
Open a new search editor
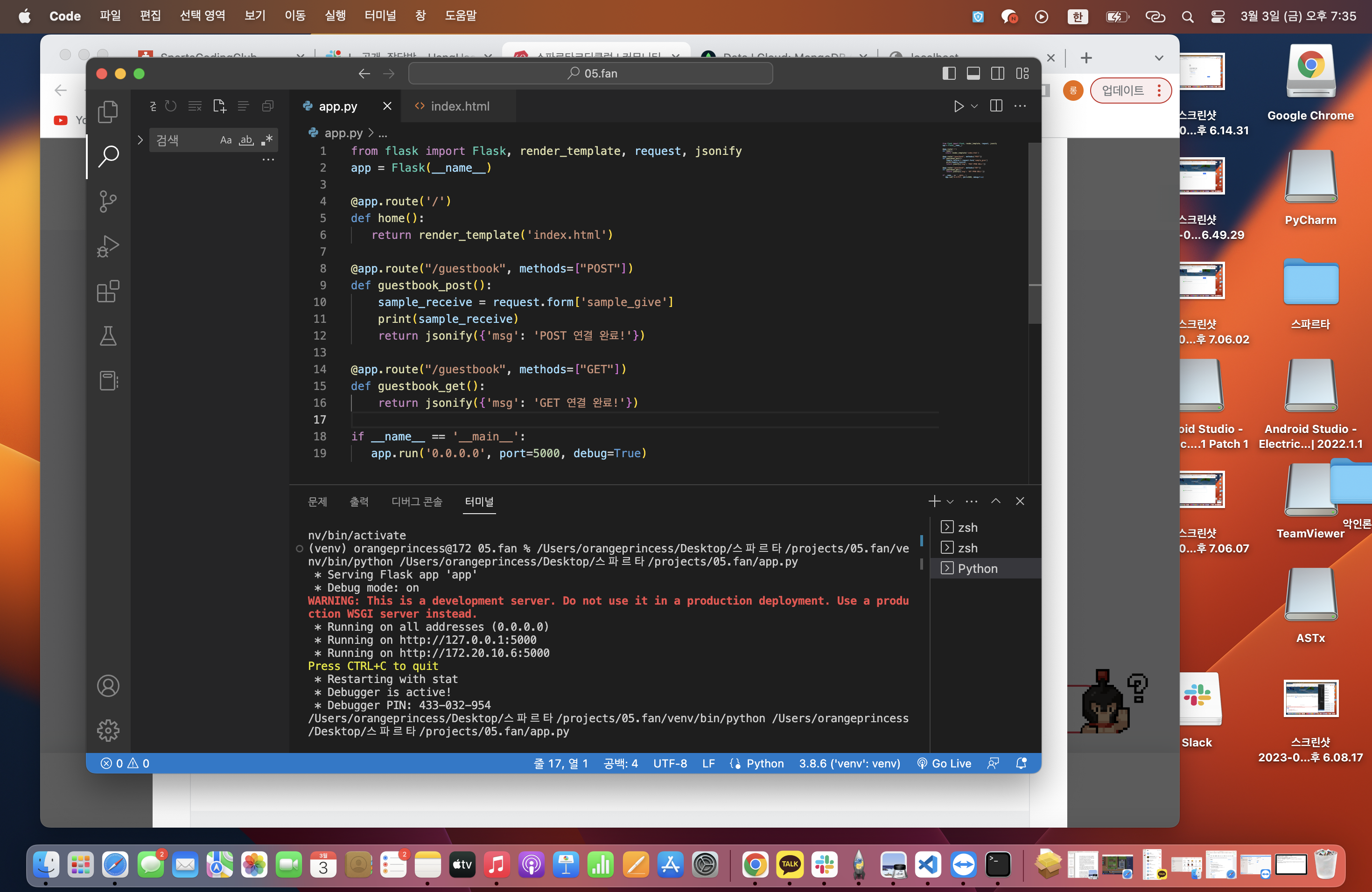[219, 106]
